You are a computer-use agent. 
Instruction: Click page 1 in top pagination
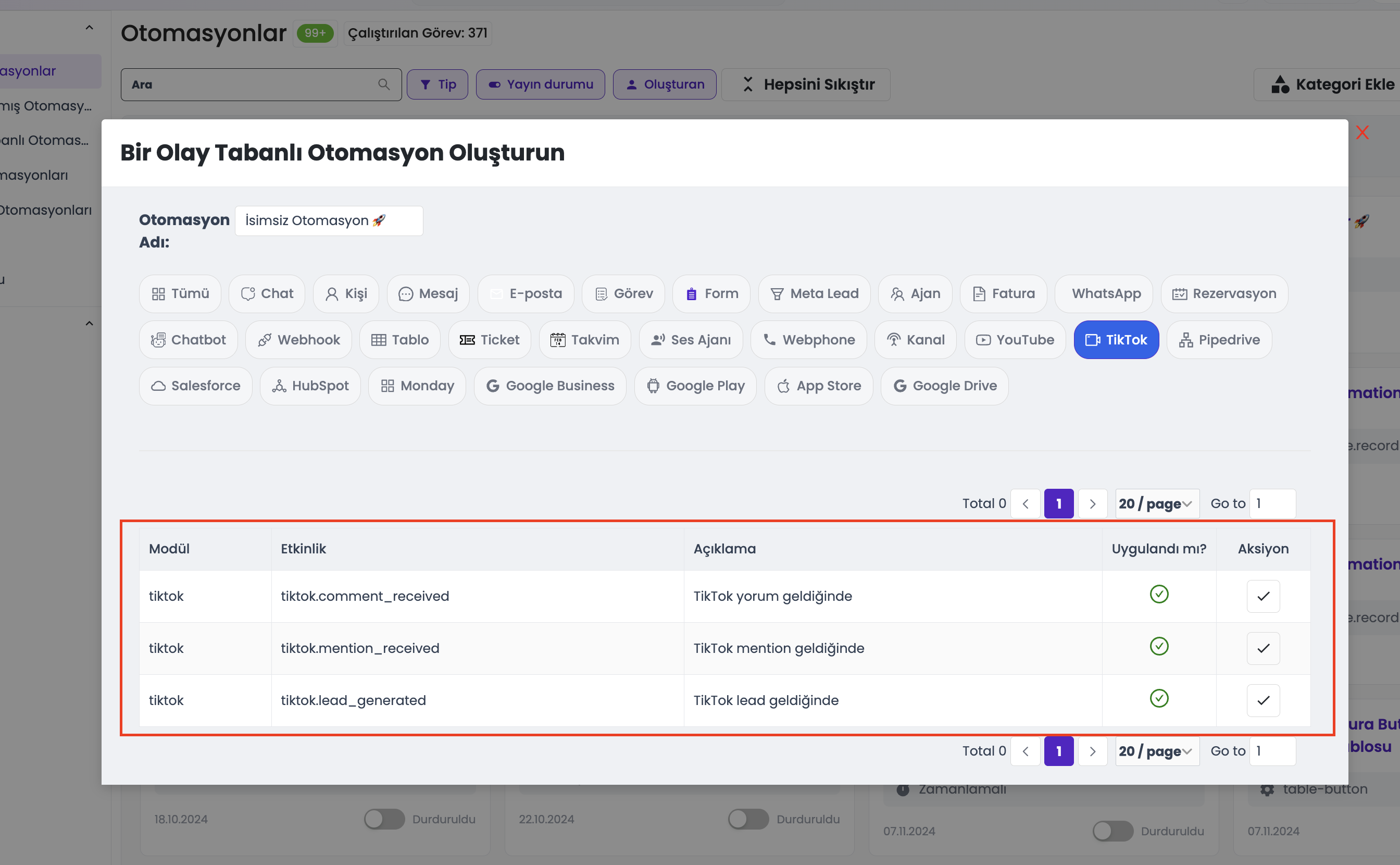1059,503
